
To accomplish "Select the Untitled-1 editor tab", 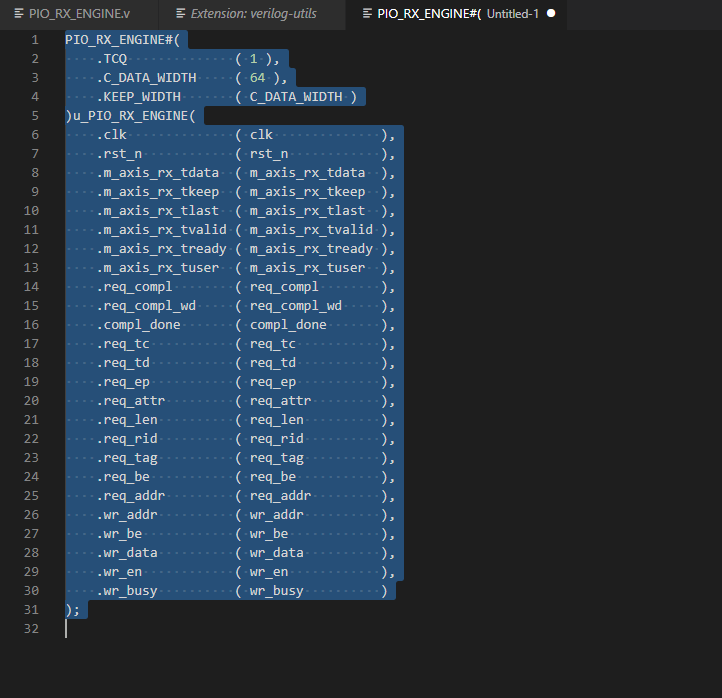I will (x=456, y=14).
